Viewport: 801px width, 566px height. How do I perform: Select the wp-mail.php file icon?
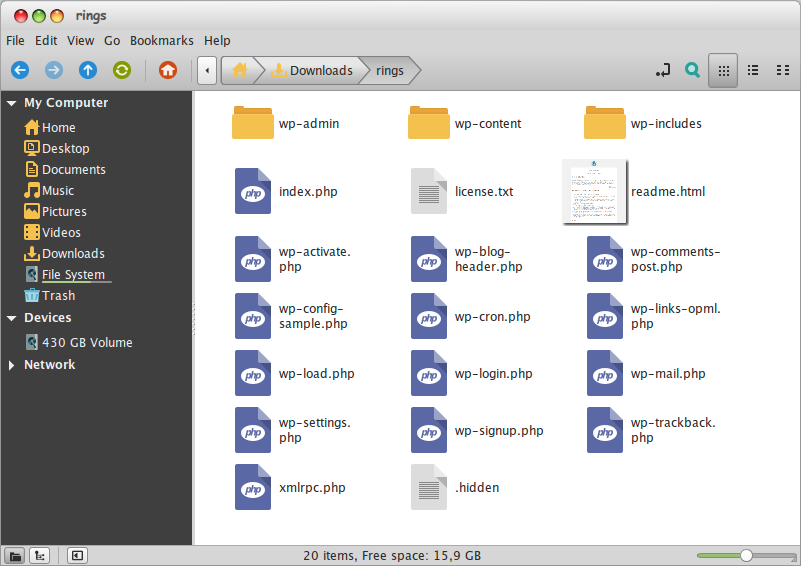click(605, 373)
